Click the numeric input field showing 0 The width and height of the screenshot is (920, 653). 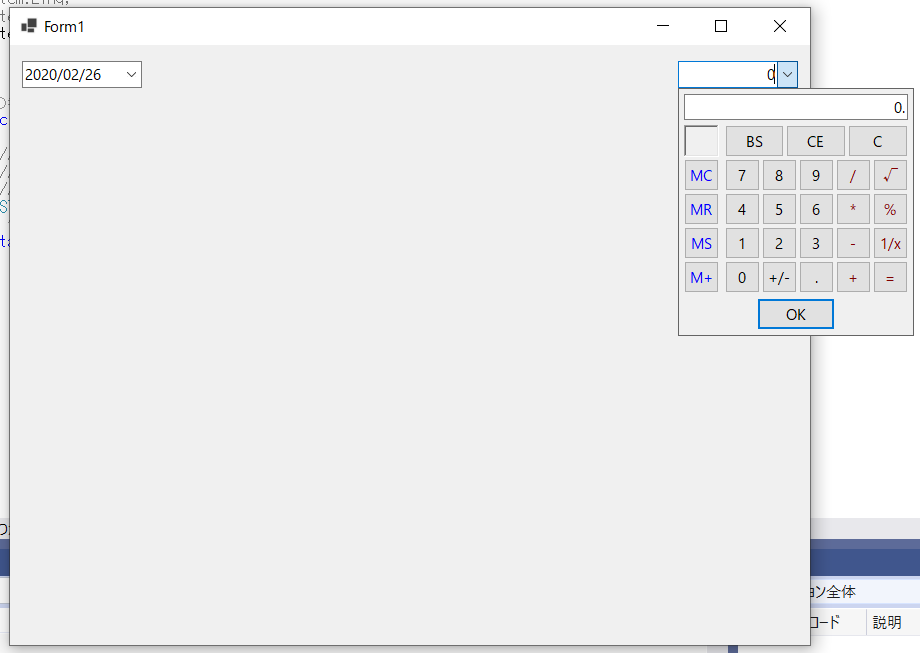728,75
